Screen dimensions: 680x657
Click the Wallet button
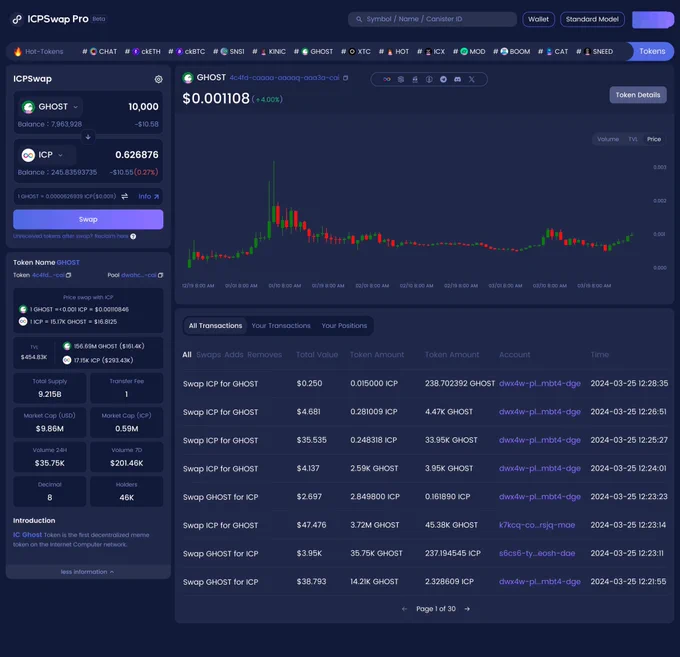click(538, 19)
